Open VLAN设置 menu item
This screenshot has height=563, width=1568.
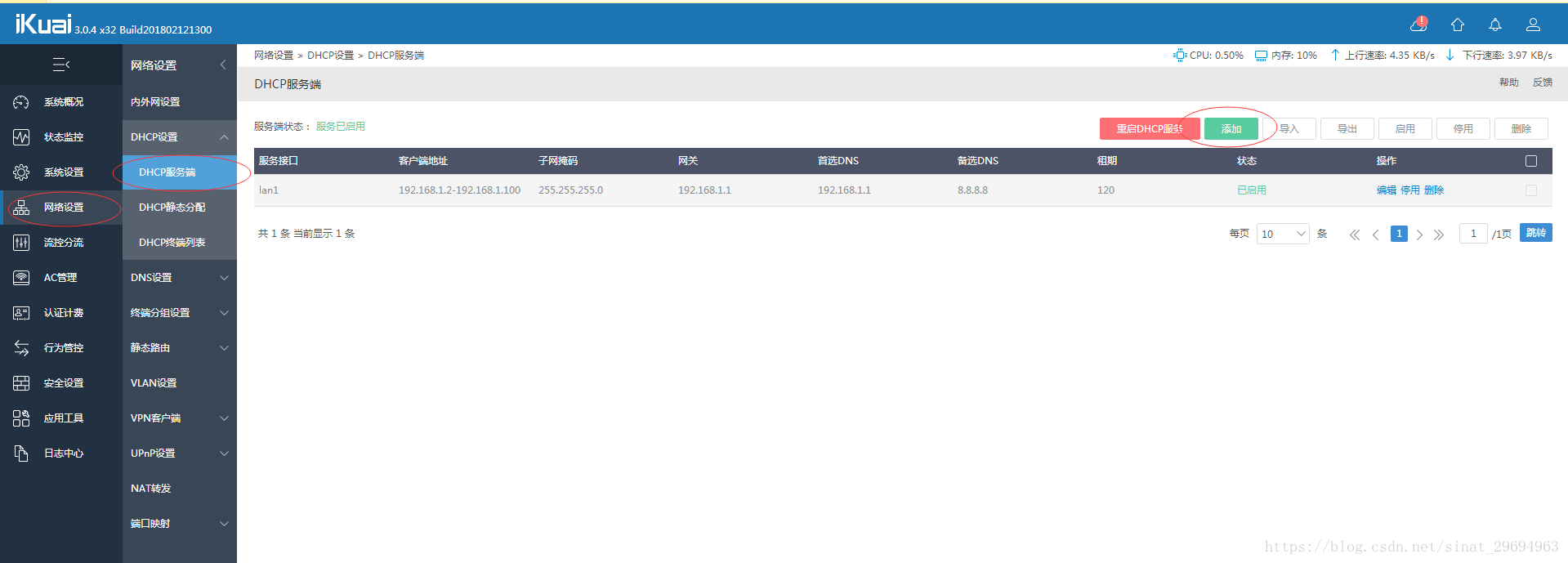coord(180,383)
